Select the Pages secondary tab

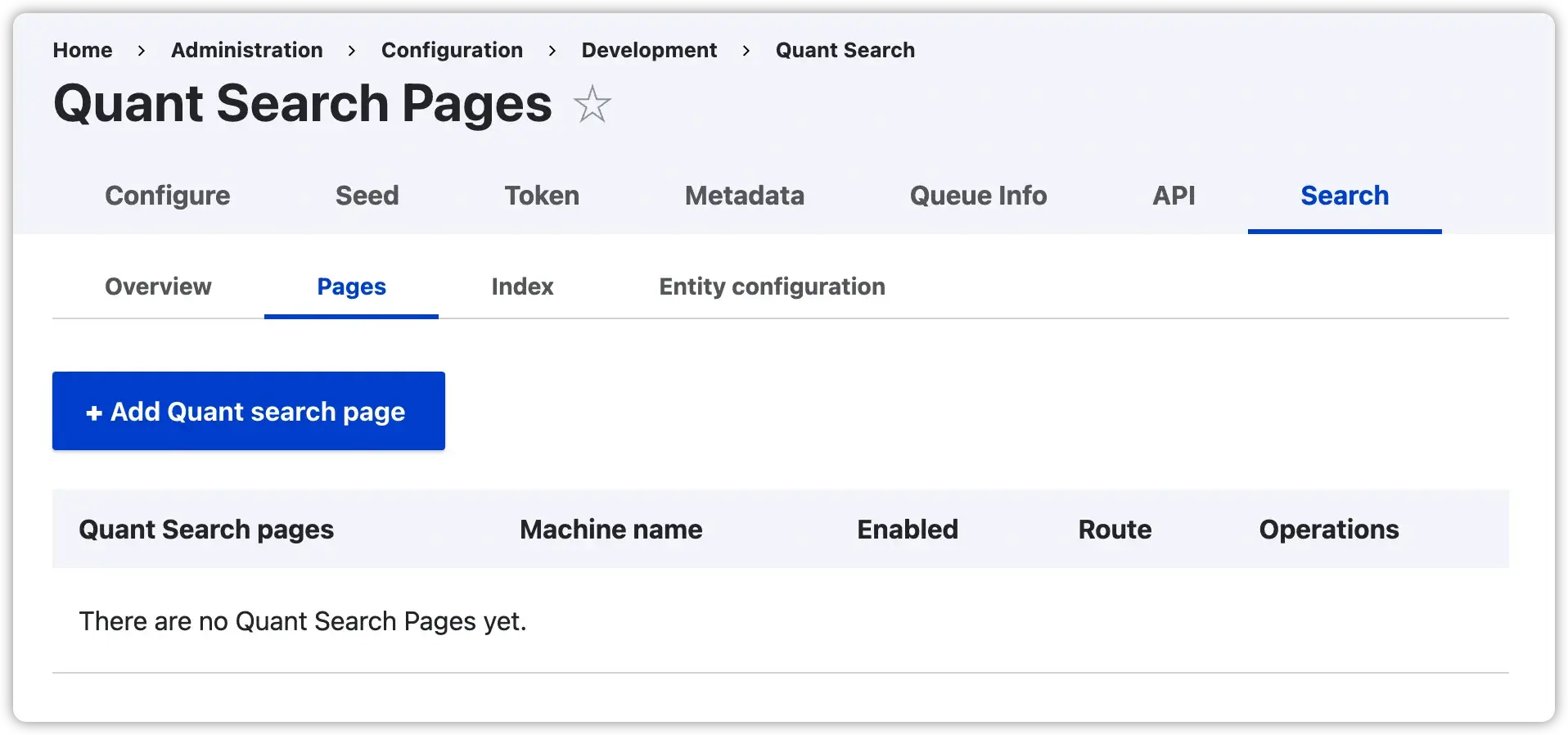[x=351, y=286]
